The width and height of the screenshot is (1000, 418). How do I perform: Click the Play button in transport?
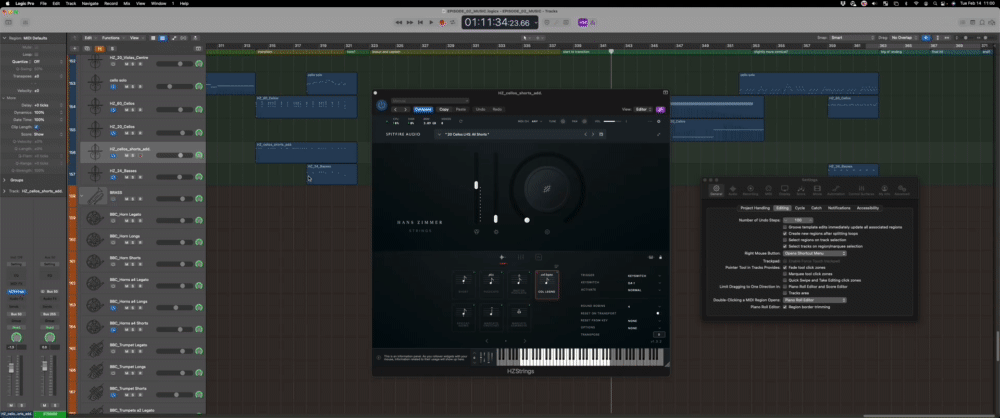pos(431,22)
